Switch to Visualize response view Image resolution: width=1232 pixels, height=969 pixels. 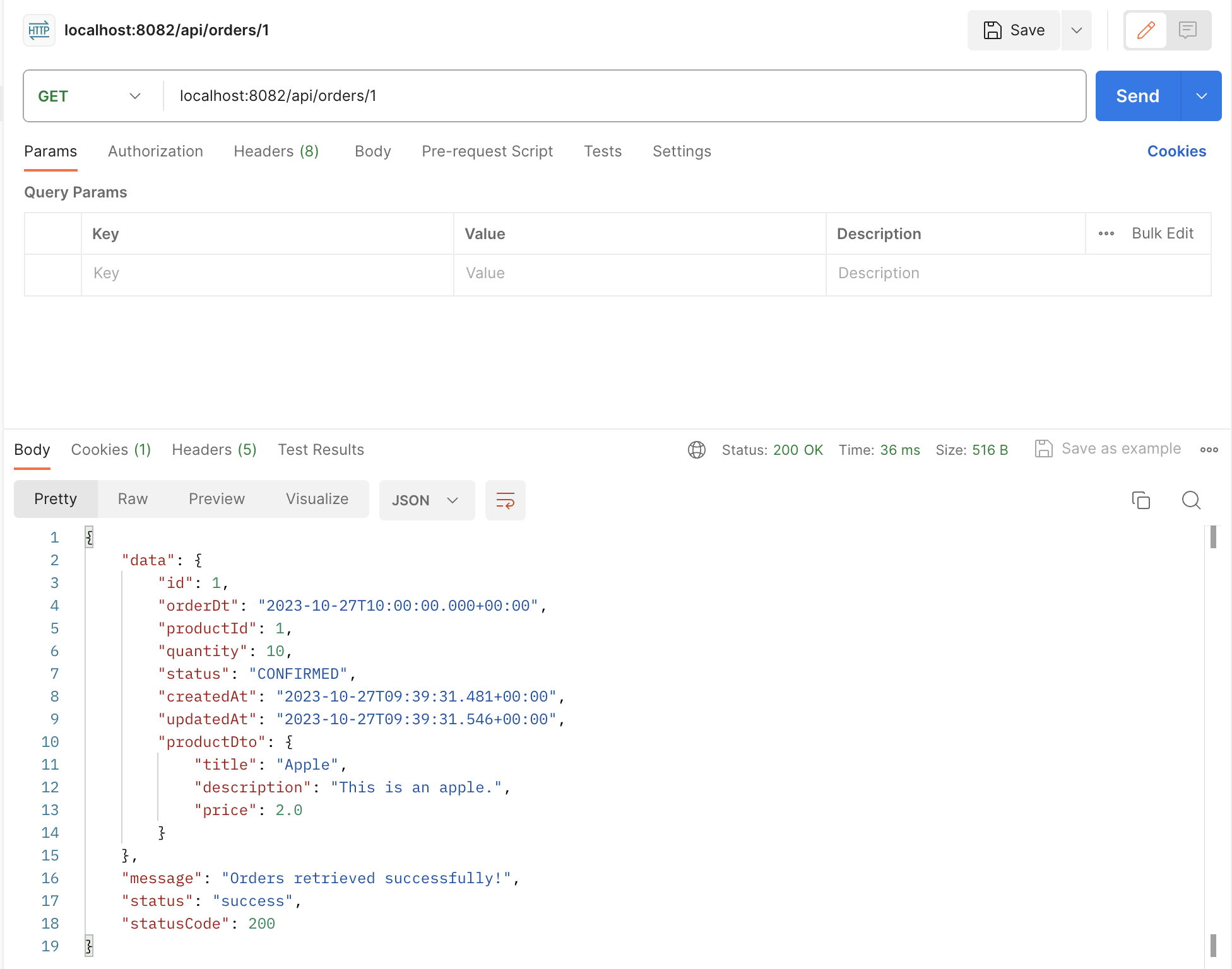tap(317, 499)
